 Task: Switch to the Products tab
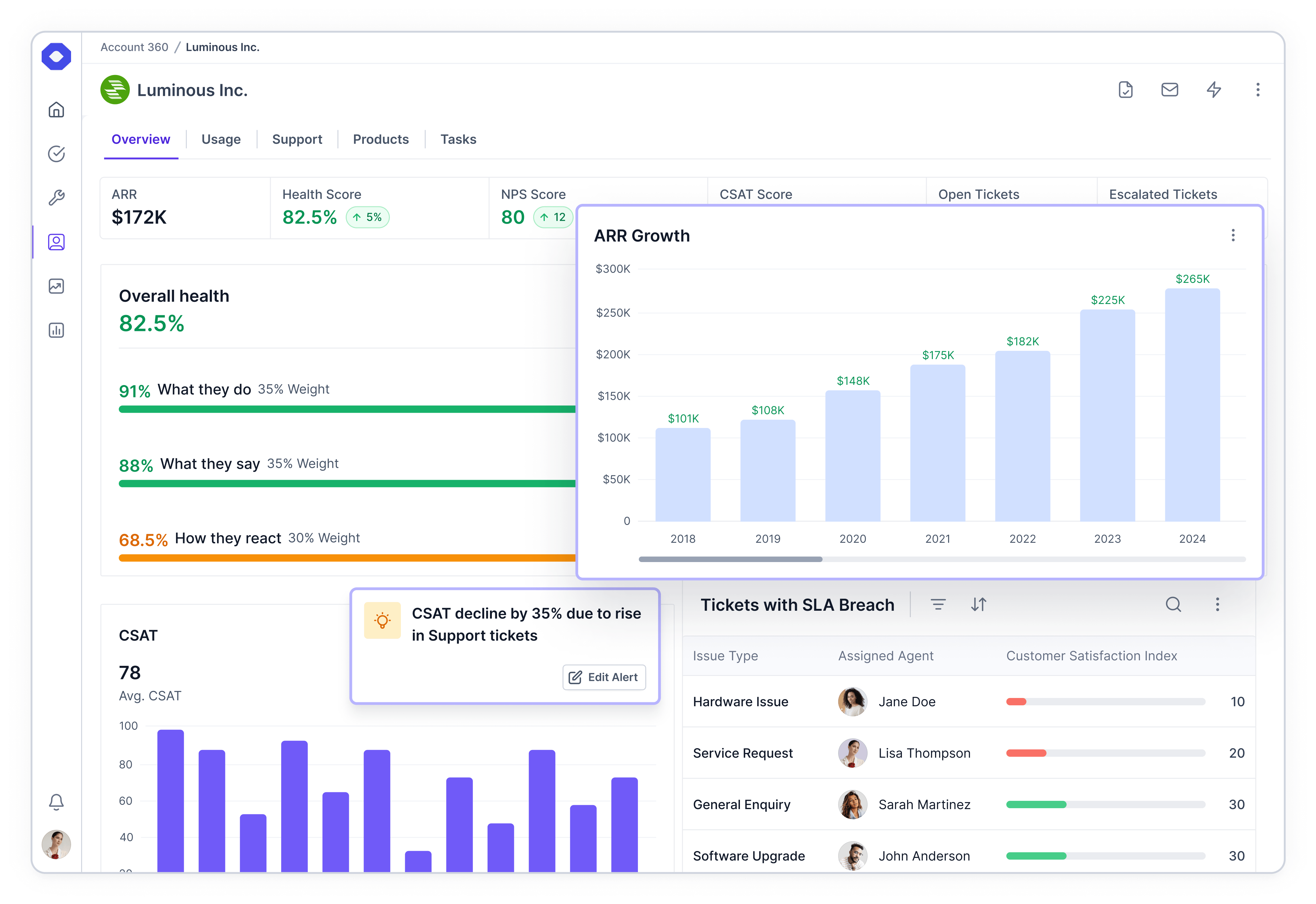381,139
